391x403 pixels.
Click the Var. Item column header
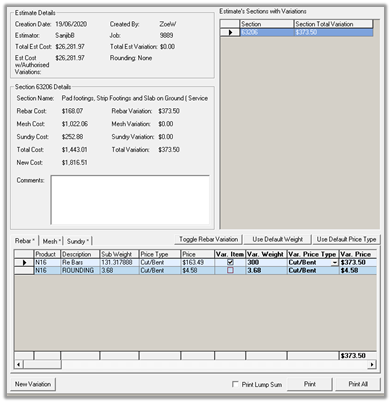[230, 254]
